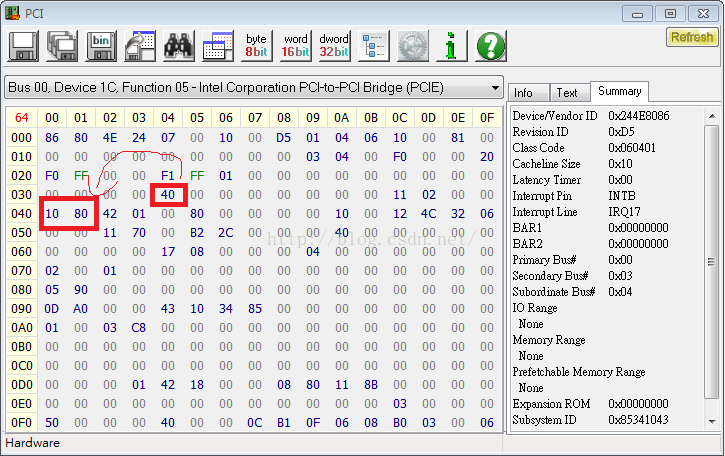
Task: Click the summary panel scroll down arrow
Action: (712, 421)
